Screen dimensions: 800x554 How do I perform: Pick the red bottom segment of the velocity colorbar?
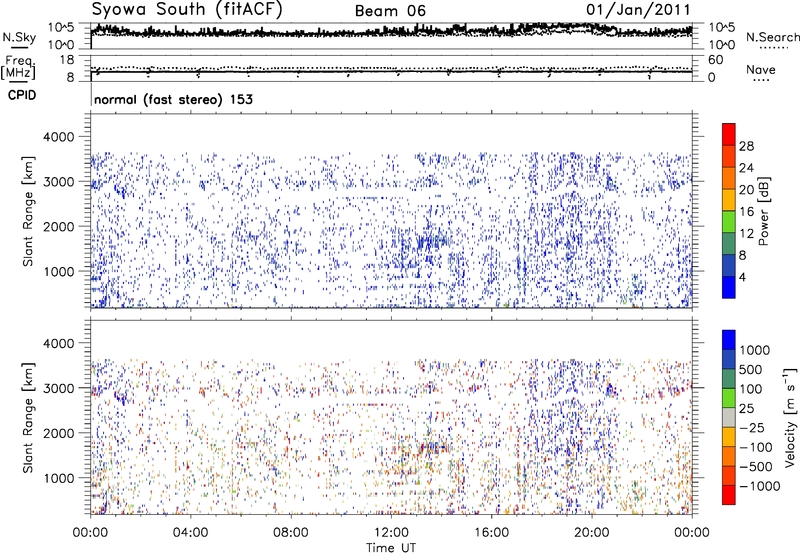(729, 495)
